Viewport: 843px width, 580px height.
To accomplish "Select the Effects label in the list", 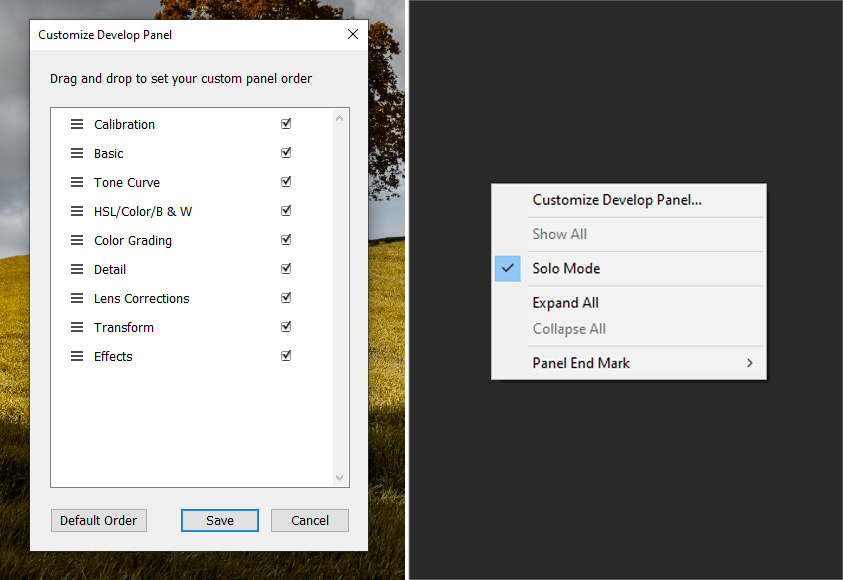I will pyautogui.click(x=113, y=356).
